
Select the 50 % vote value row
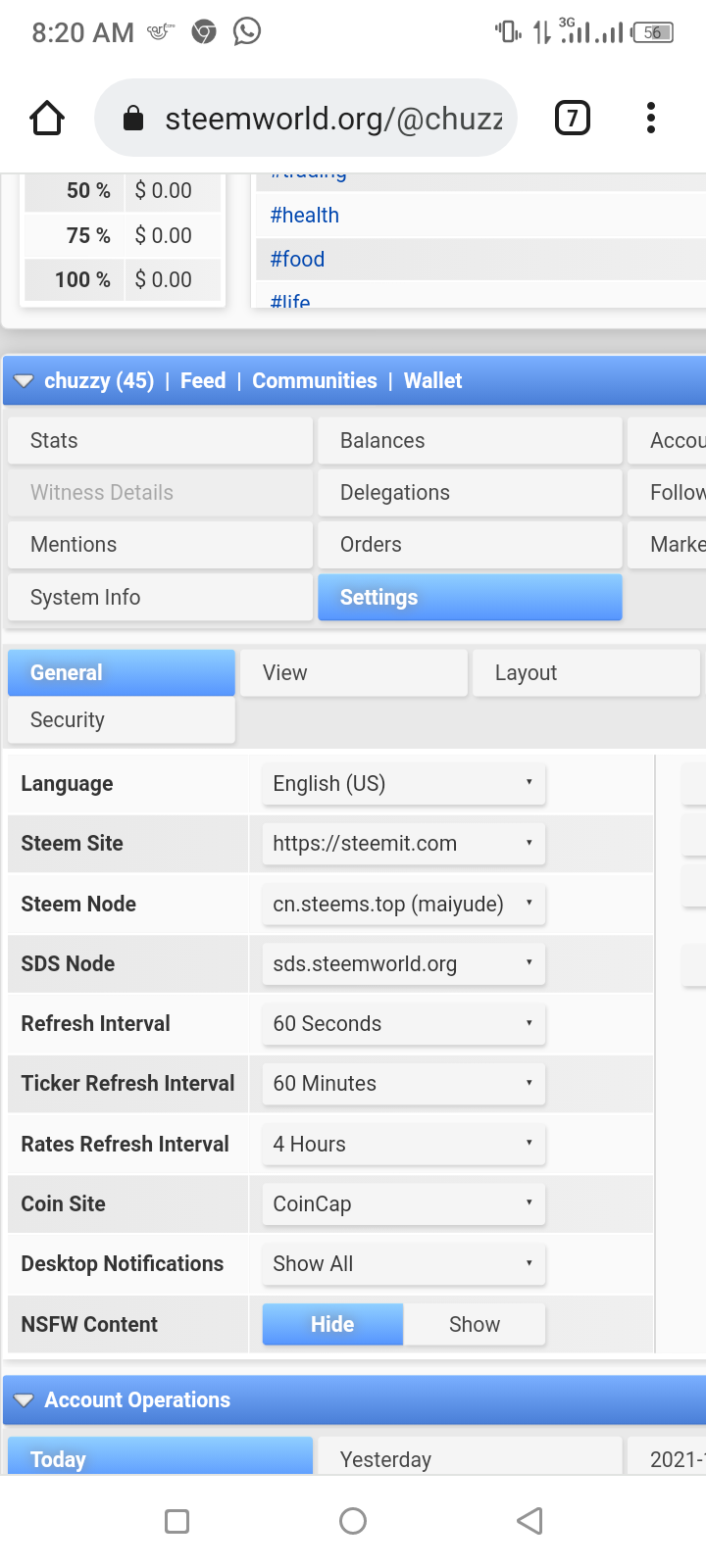[124, 192]
